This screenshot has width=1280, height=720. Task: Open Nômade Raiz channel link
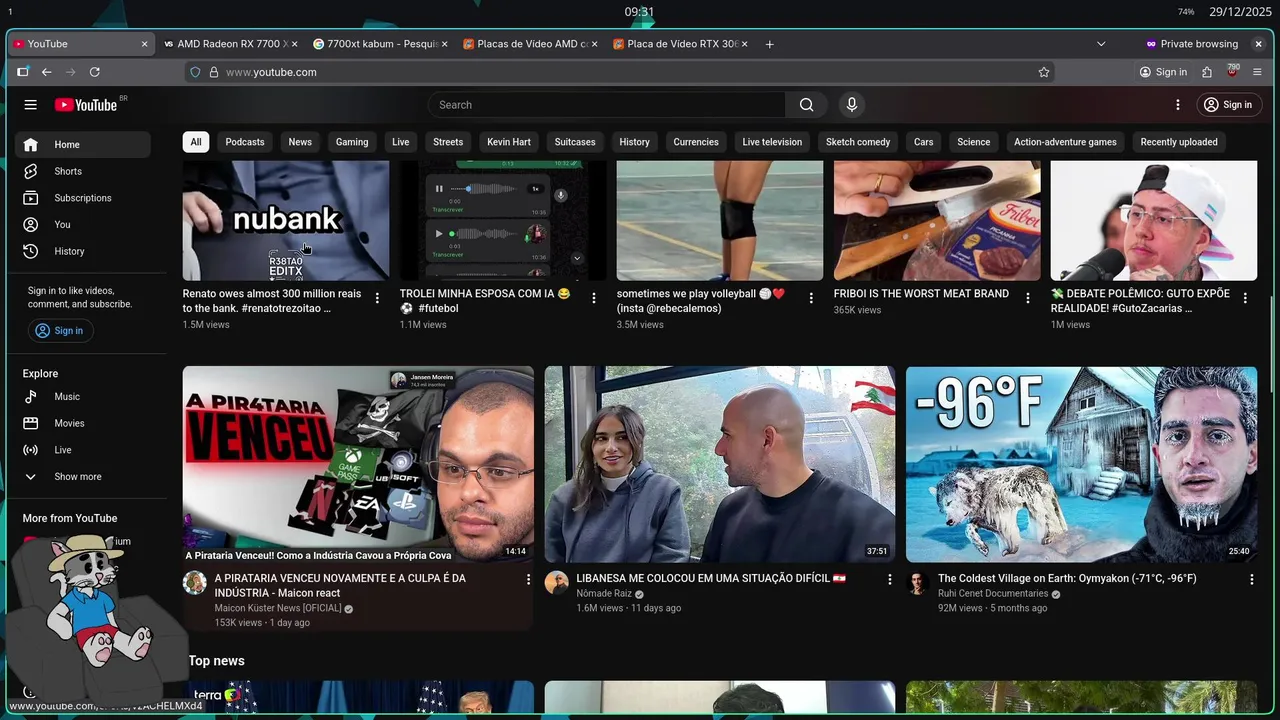click(604, 594)
